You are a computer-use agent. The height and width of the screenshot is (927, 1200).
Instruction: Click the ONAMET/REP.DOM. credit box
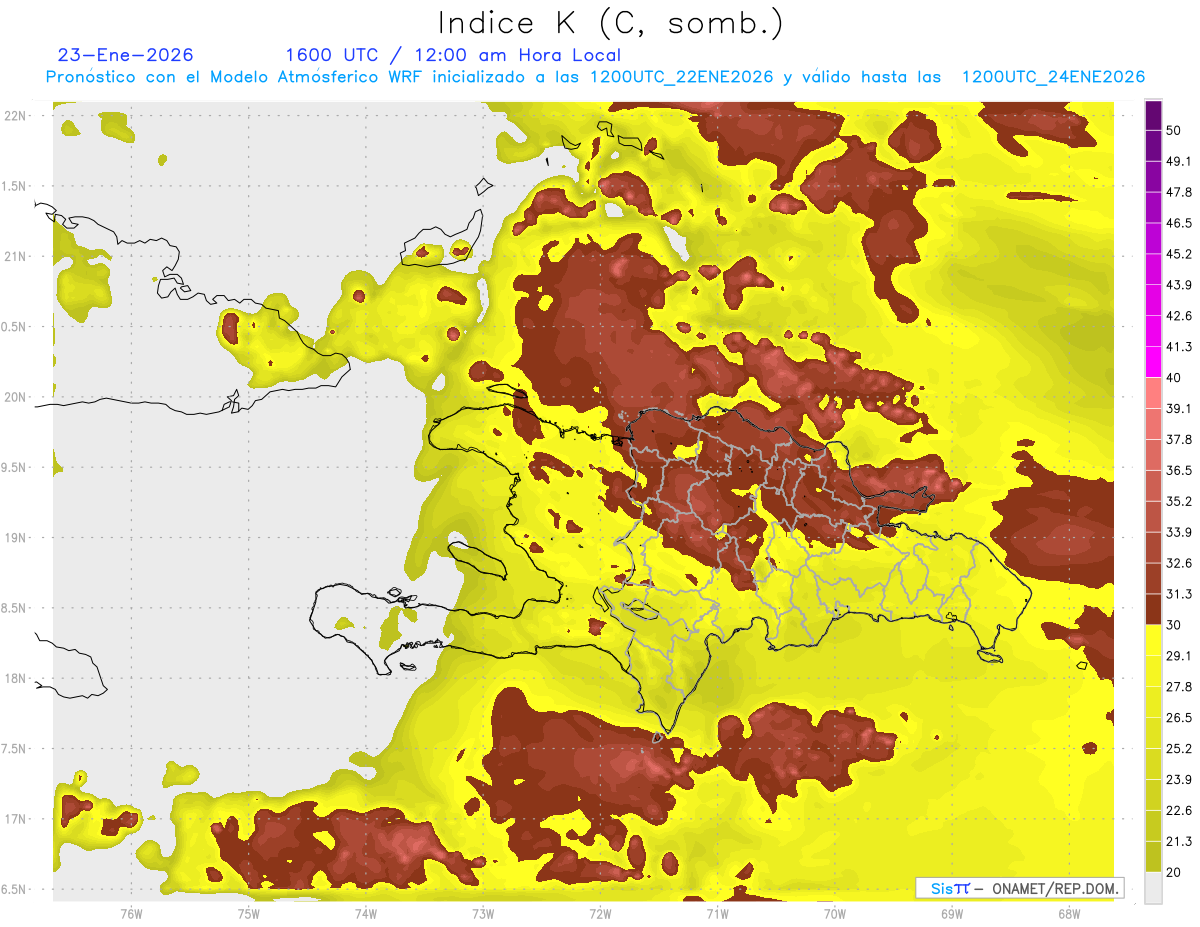click(1019, 888)
